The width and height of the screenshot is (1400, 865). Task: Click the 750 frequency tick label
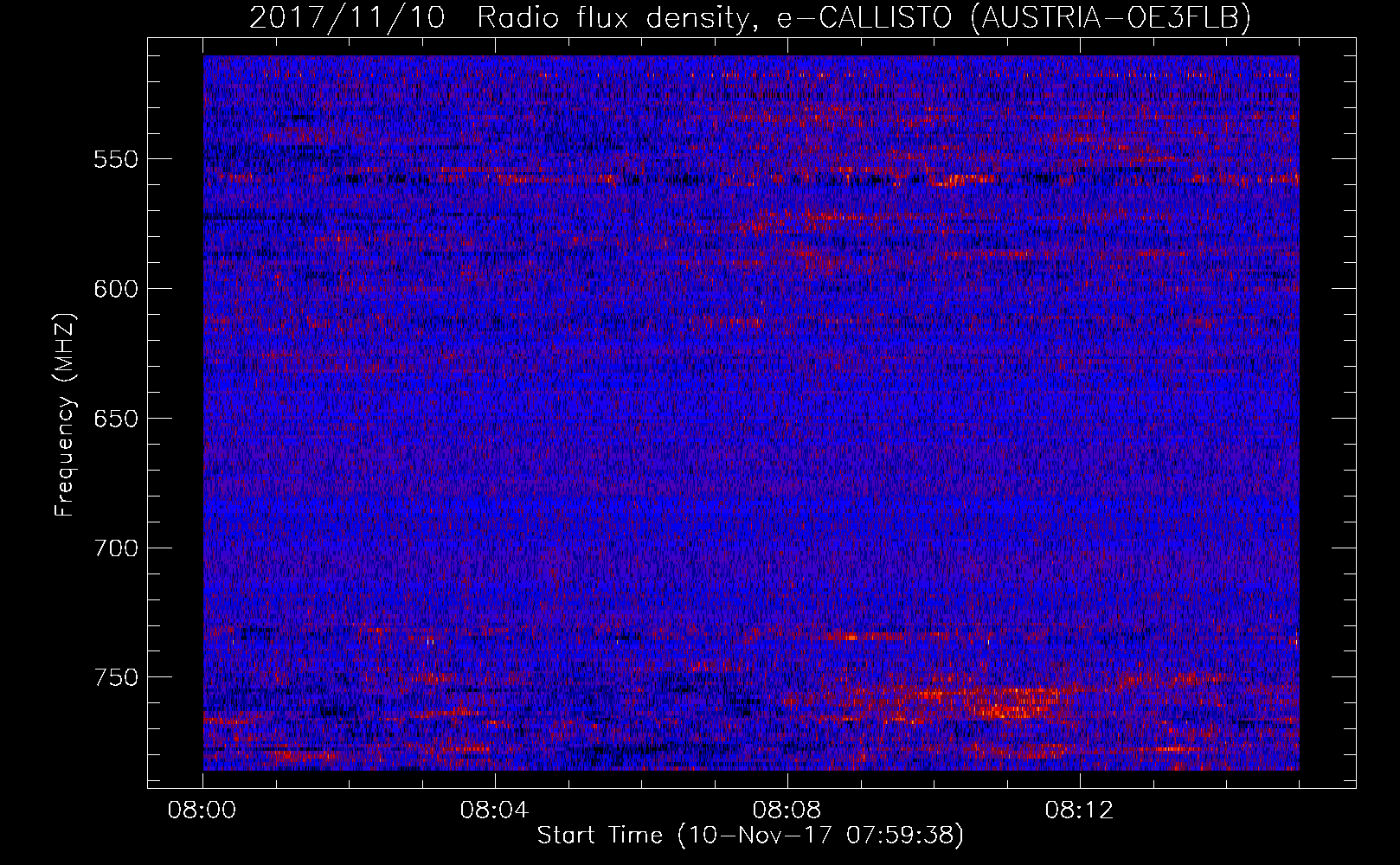point(116,677)
